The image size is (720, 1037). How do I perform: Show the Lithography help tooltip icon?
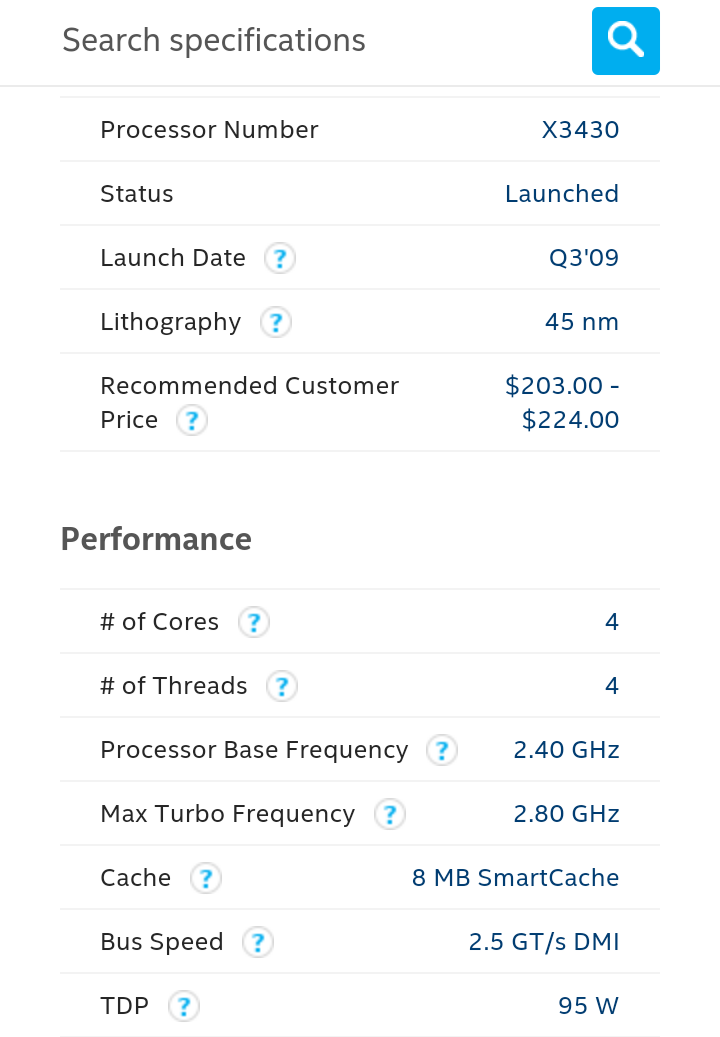coord(275,323)
